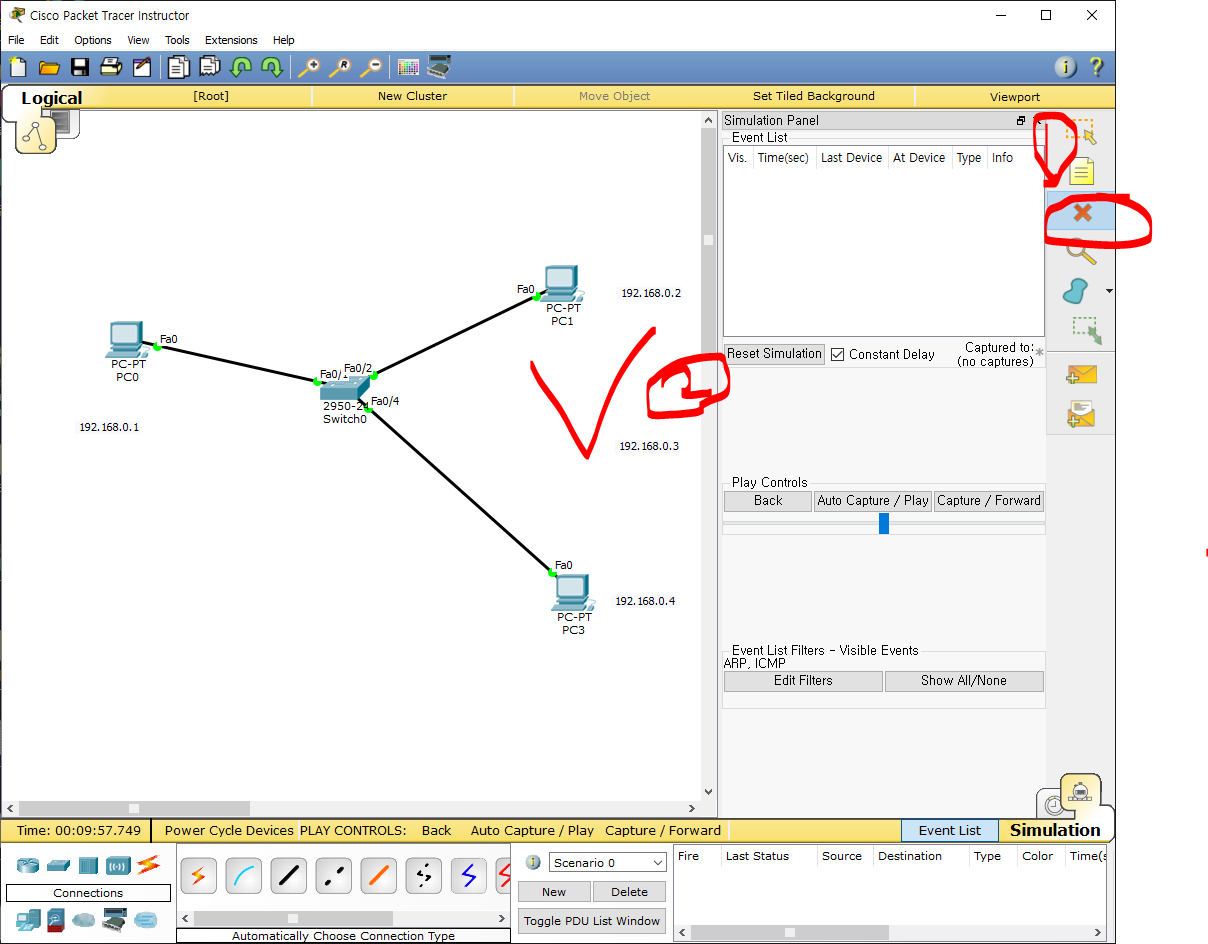Screen dimensions: 1208x944
Task: Activate the Delete tool with X icon
Action: point(1081,212)
